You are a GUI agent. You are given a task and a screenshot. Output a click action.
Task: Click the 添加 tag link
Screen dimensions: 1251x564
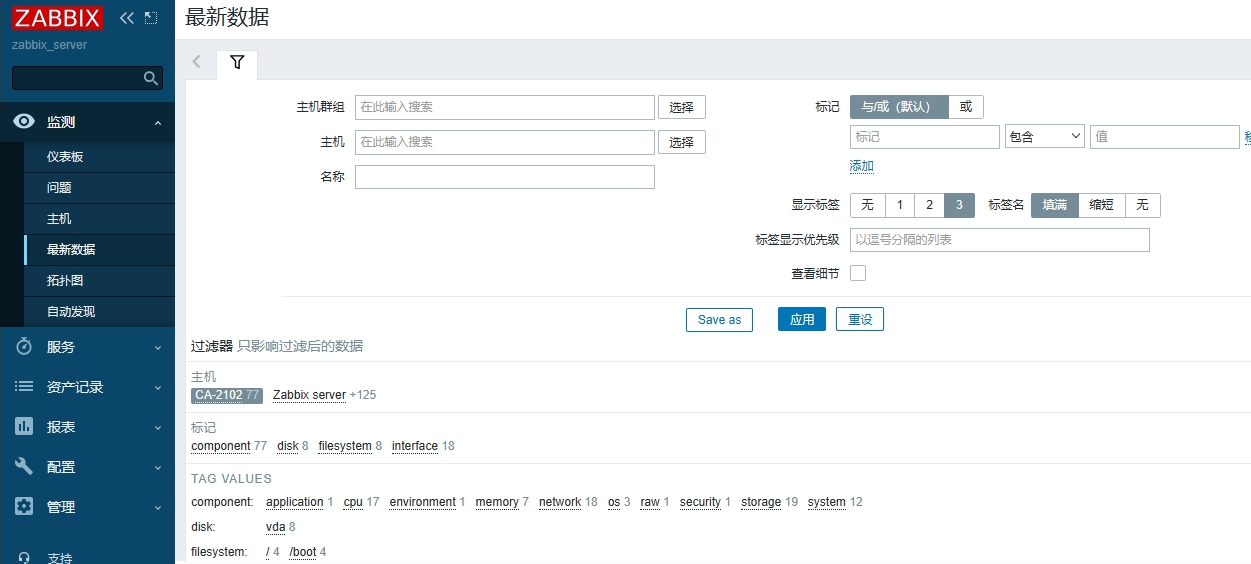(862, 166)
